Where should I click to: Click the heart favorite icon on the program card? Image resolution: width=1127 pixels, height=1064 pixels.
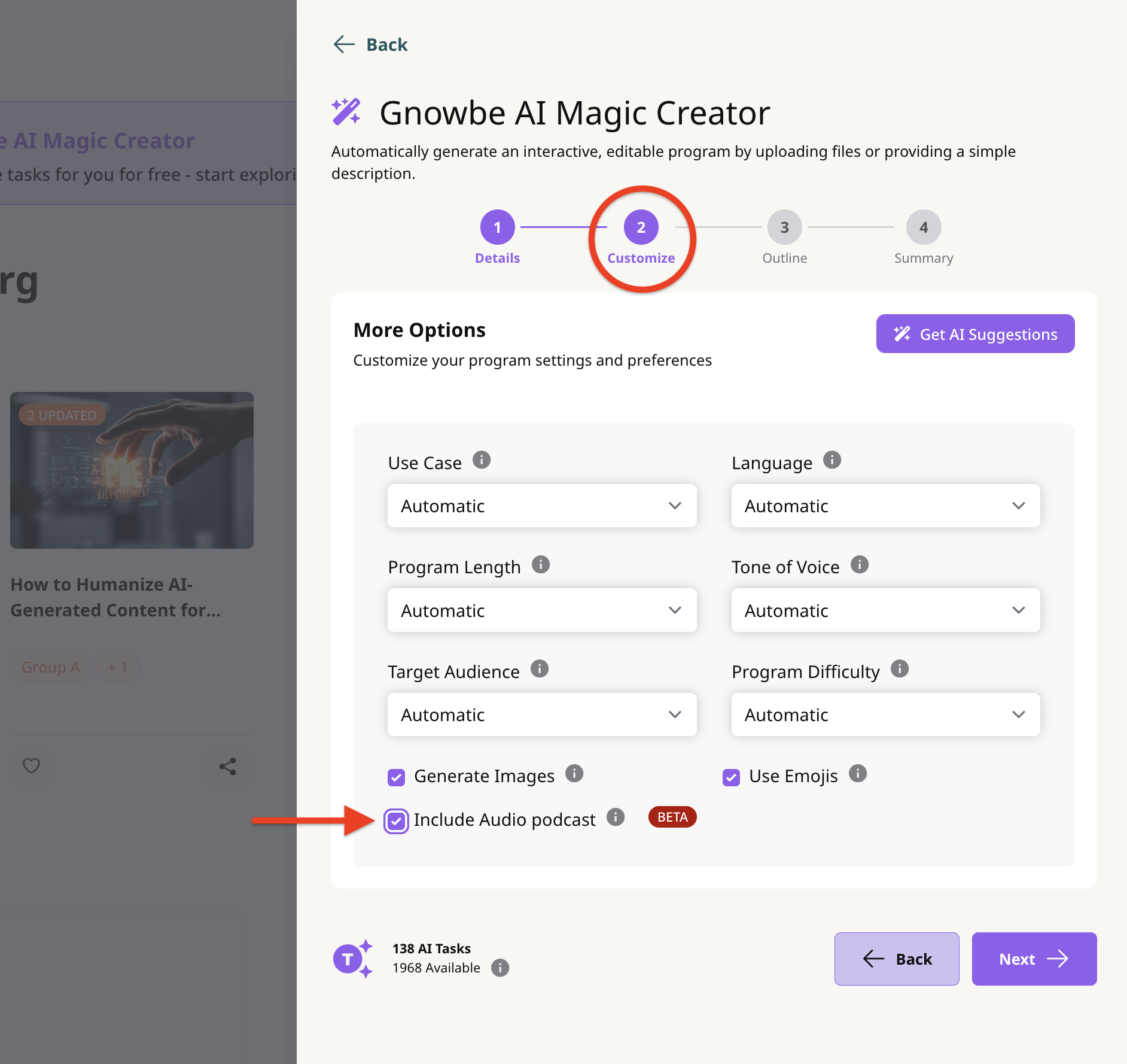point(31,765)
